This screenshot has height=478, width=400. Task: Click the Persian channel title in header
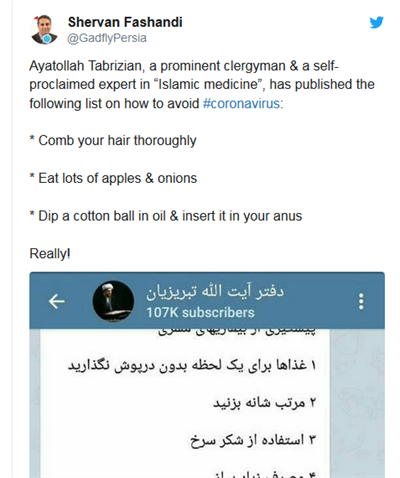(x=215, y=291)
